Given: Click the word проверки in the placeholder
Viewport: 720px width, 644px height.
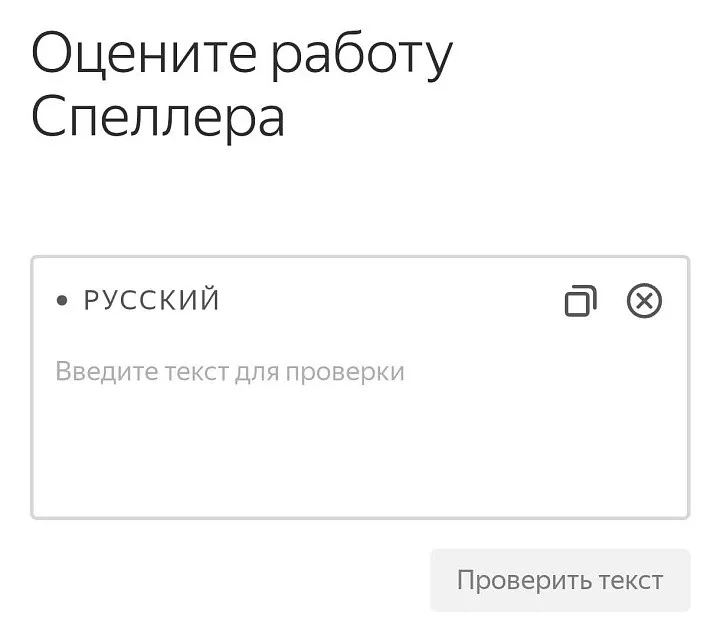Looking at the screenshot, I should [345, 373].
